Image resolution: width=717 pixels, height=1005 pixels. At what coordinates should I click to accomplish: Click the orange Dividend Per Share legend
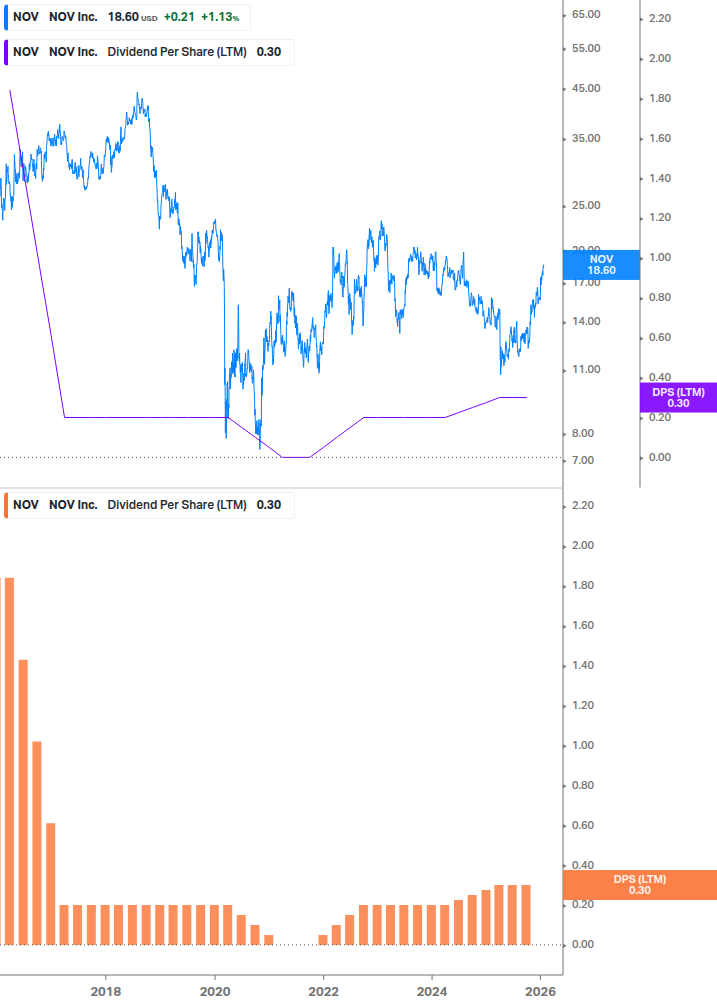pos(149,505)
